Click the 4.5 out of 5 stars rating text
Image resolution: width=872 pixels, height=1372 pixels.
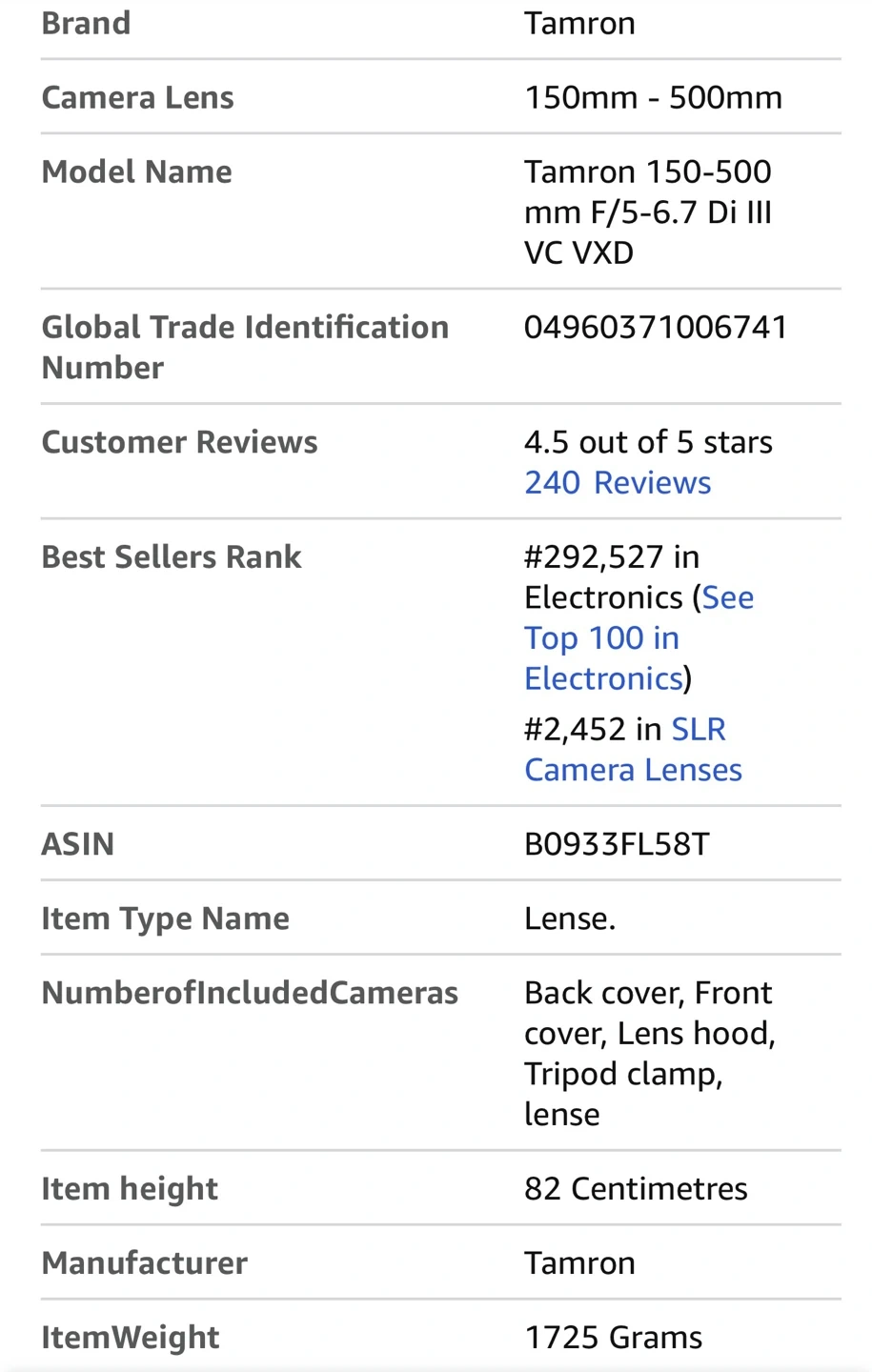coord(648,442)
